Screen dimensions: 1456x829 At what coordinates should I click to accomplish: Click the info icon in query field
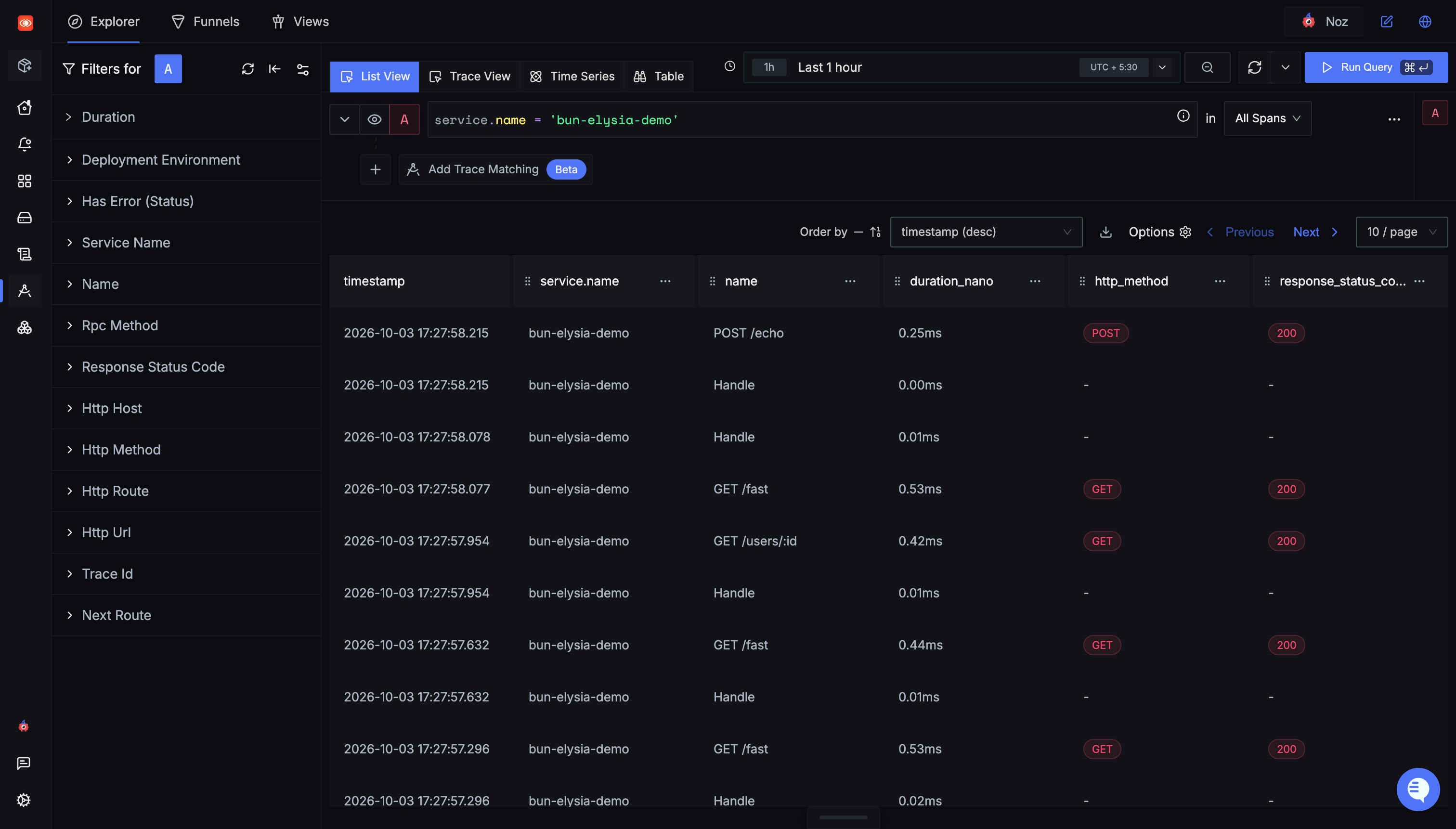pyautogui.click(x=1183, y=116)
